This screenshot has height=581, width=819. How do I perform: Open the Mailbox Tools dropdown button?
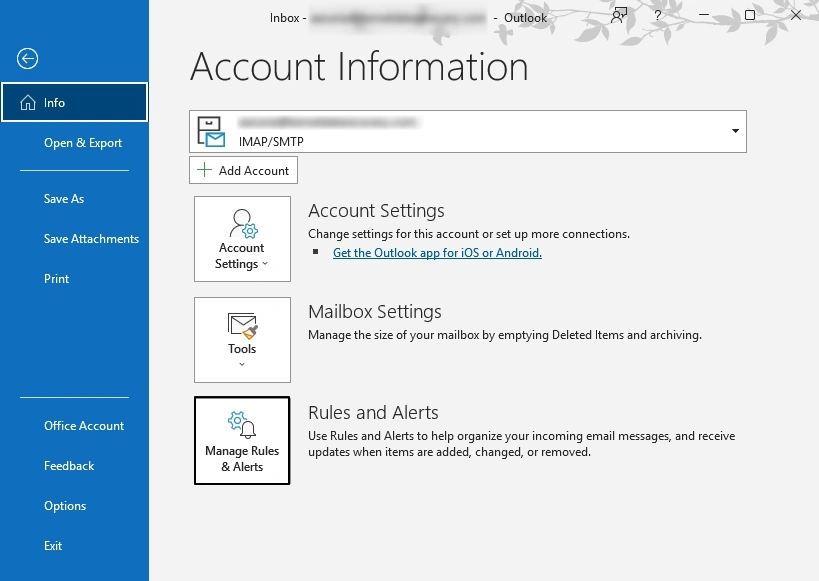[x=242, y=340]
